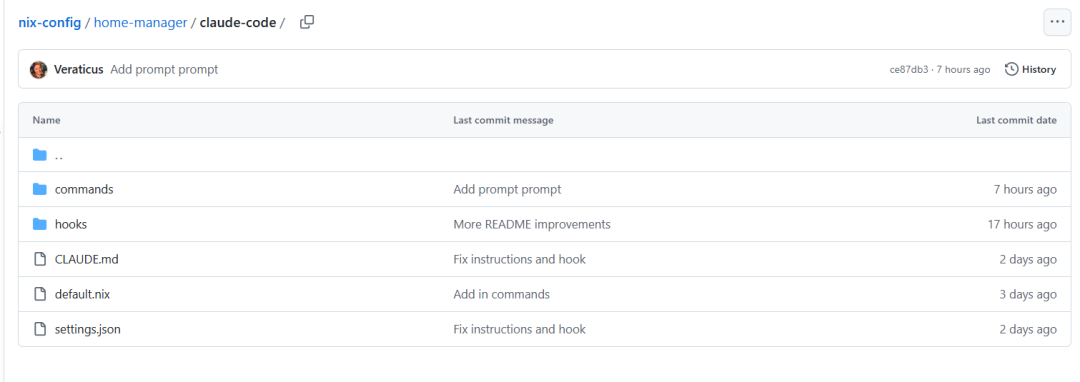Click '2 days ago' date for CLAUDE.md
The height and width of the screenshot is (382, 1080).
pos(1028,259)
